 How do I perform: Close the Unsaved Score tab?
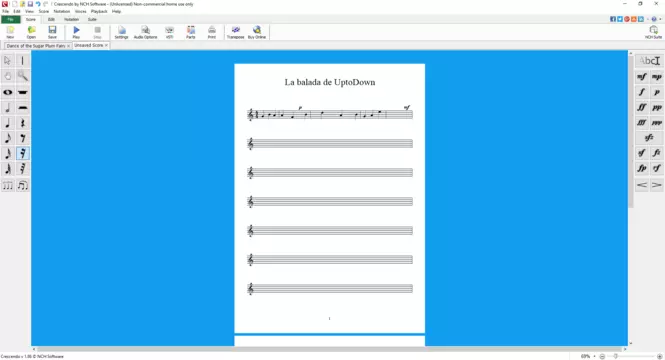[x=106, y=45]
